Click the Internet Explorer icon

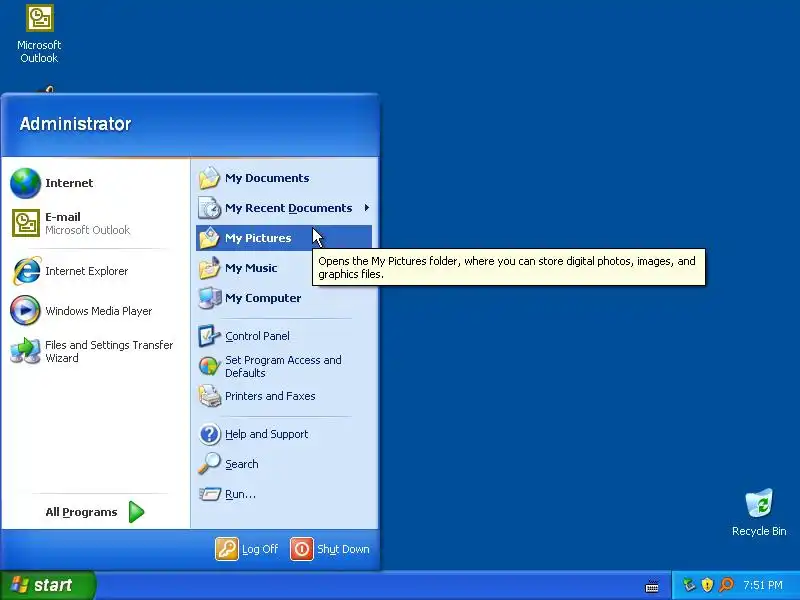tap(27, 271)
